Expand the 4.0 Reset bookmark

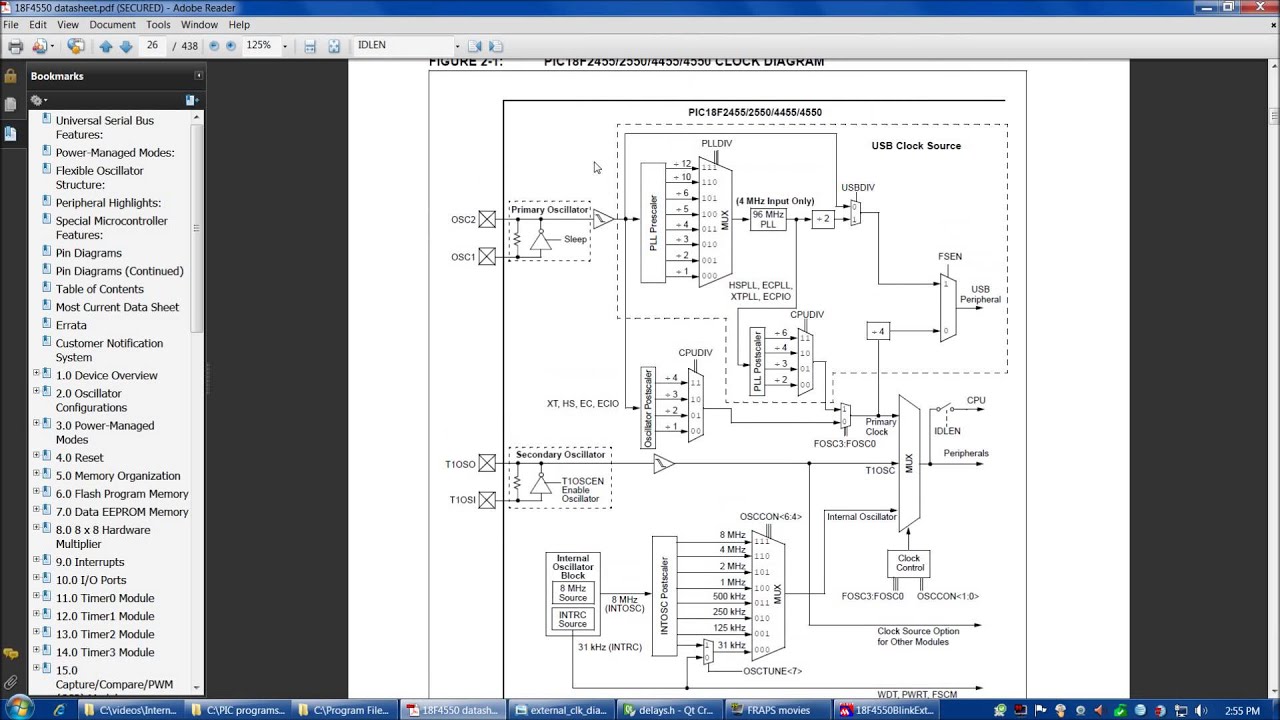click(37, 456)
